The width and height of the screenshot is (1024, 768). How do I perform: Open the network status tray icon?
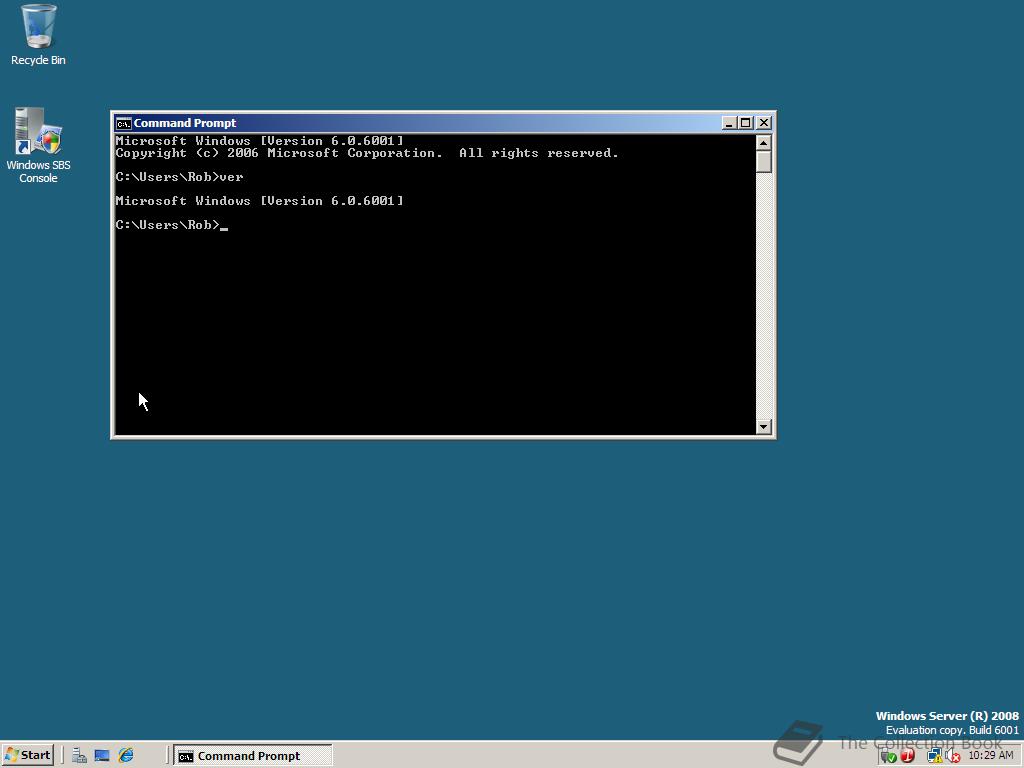tap(935, 756)
